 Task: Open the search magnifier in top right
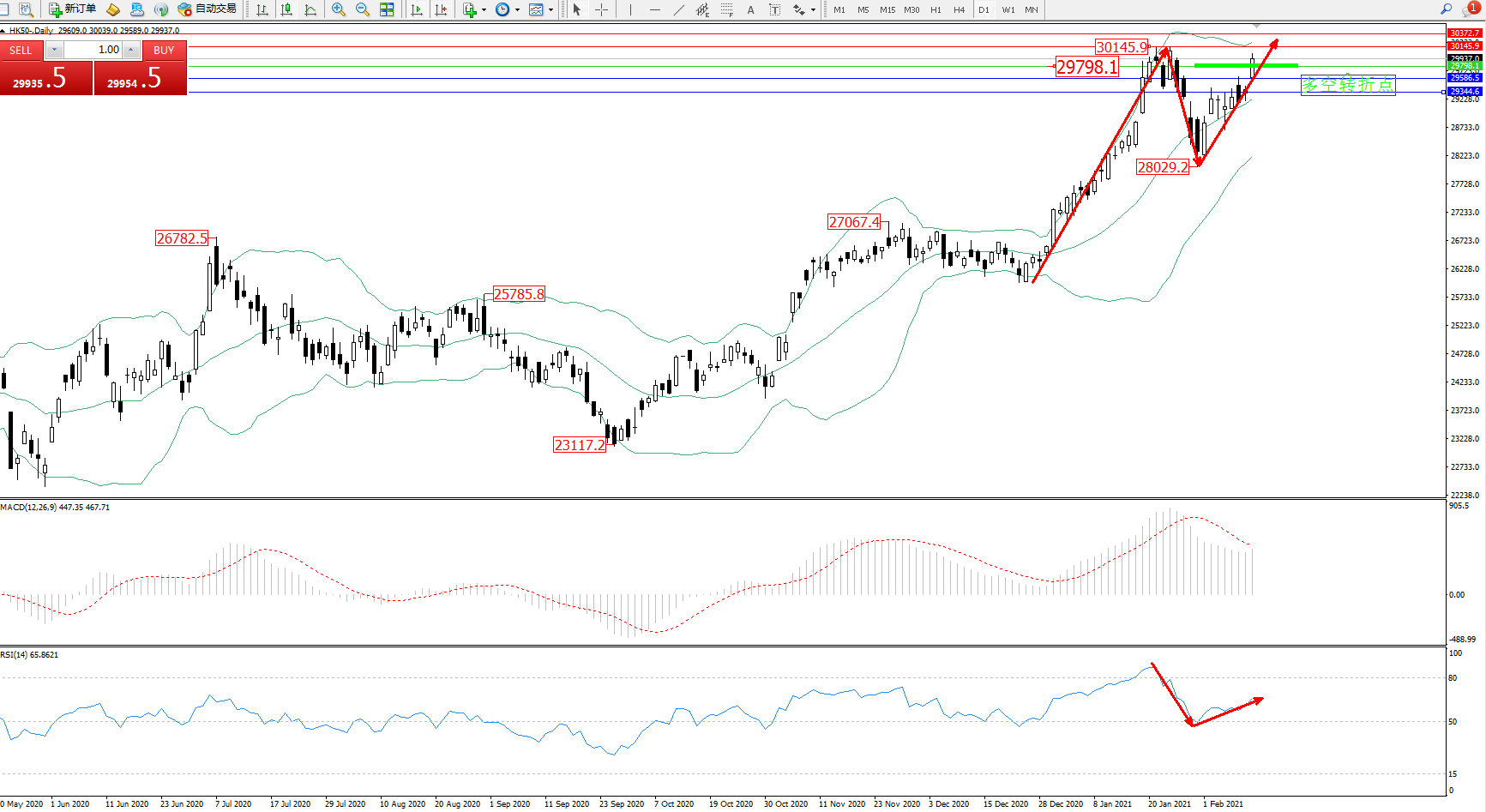[x=1446, y=9]
